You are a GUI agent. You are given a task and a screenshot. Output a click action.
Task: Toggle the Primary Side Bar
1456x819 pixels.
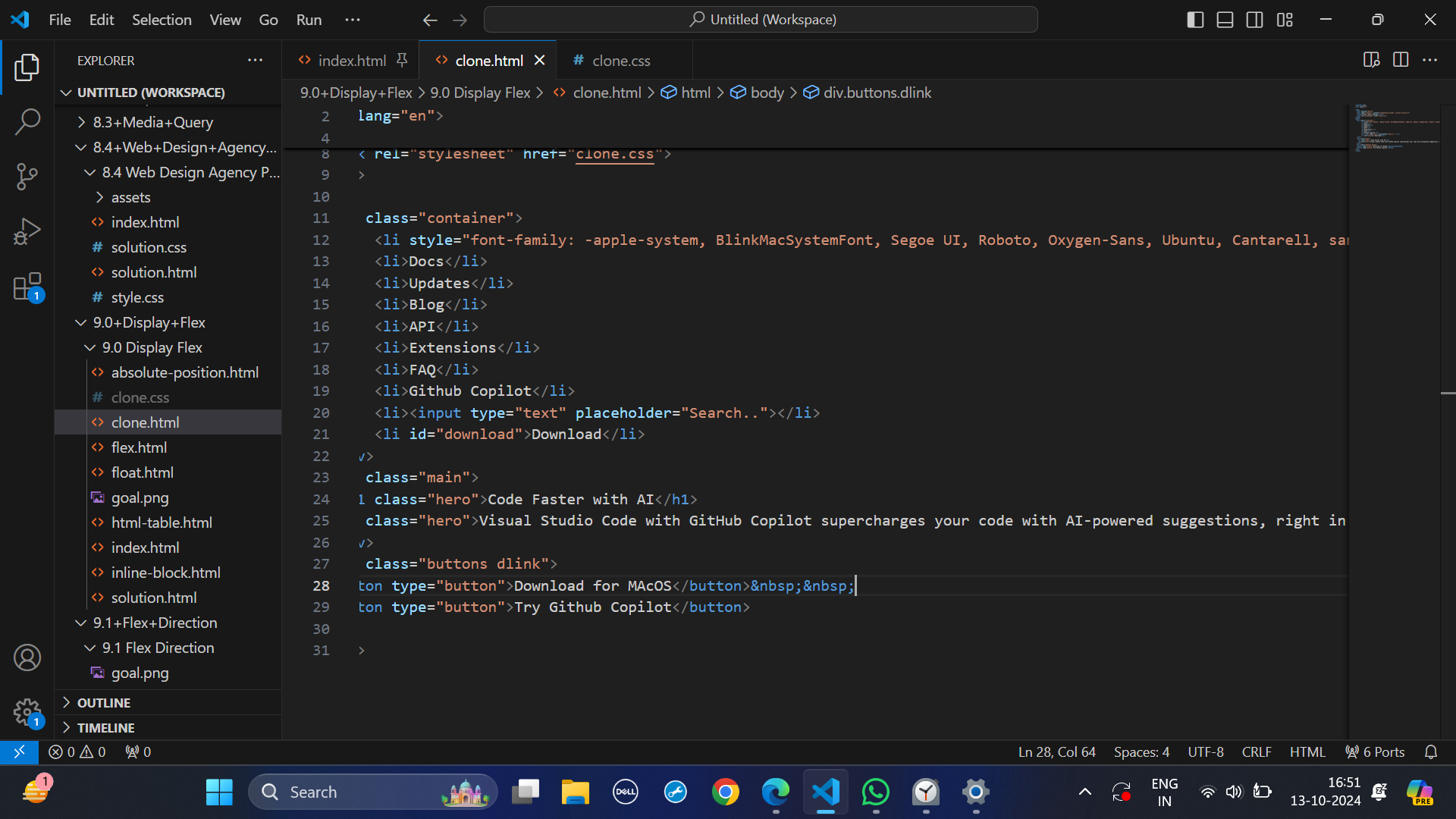click(x=1194, y=20)
